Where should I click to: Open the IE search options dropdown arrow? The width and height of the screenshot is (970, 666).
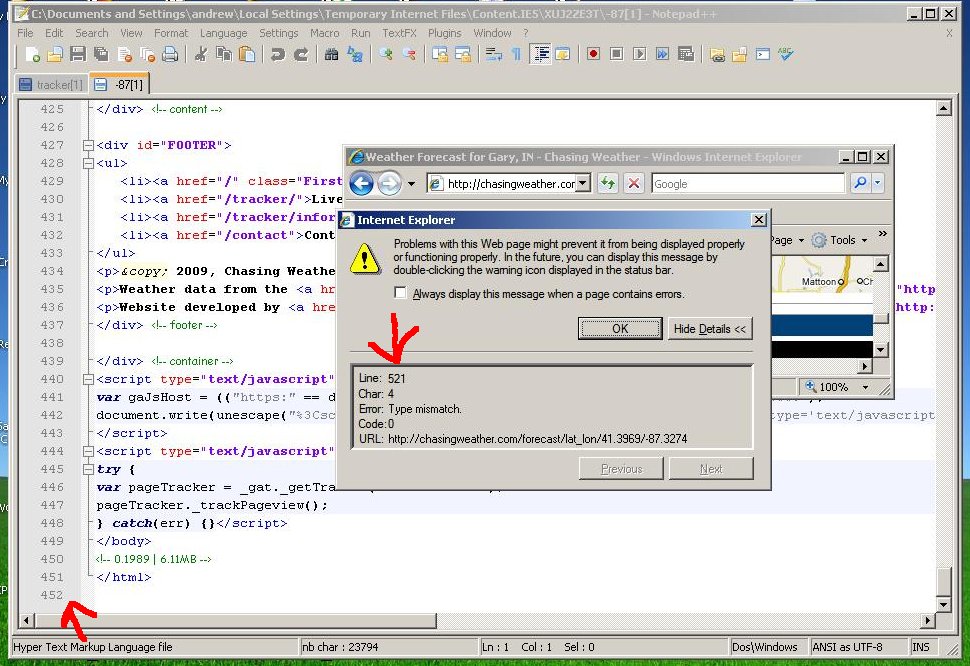877,183
